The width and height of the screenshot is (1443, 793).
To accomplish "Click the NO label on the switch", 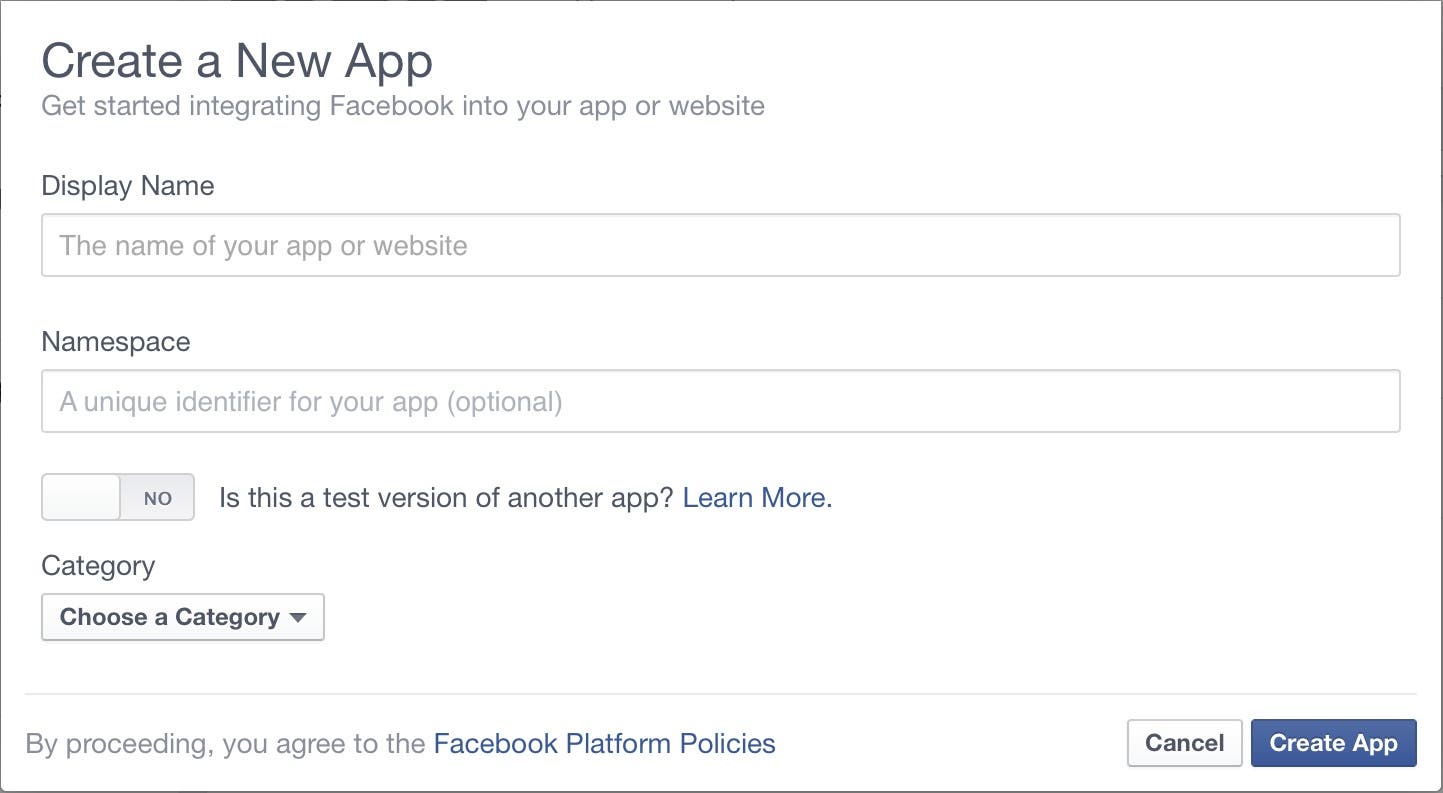I will [158, 498].
